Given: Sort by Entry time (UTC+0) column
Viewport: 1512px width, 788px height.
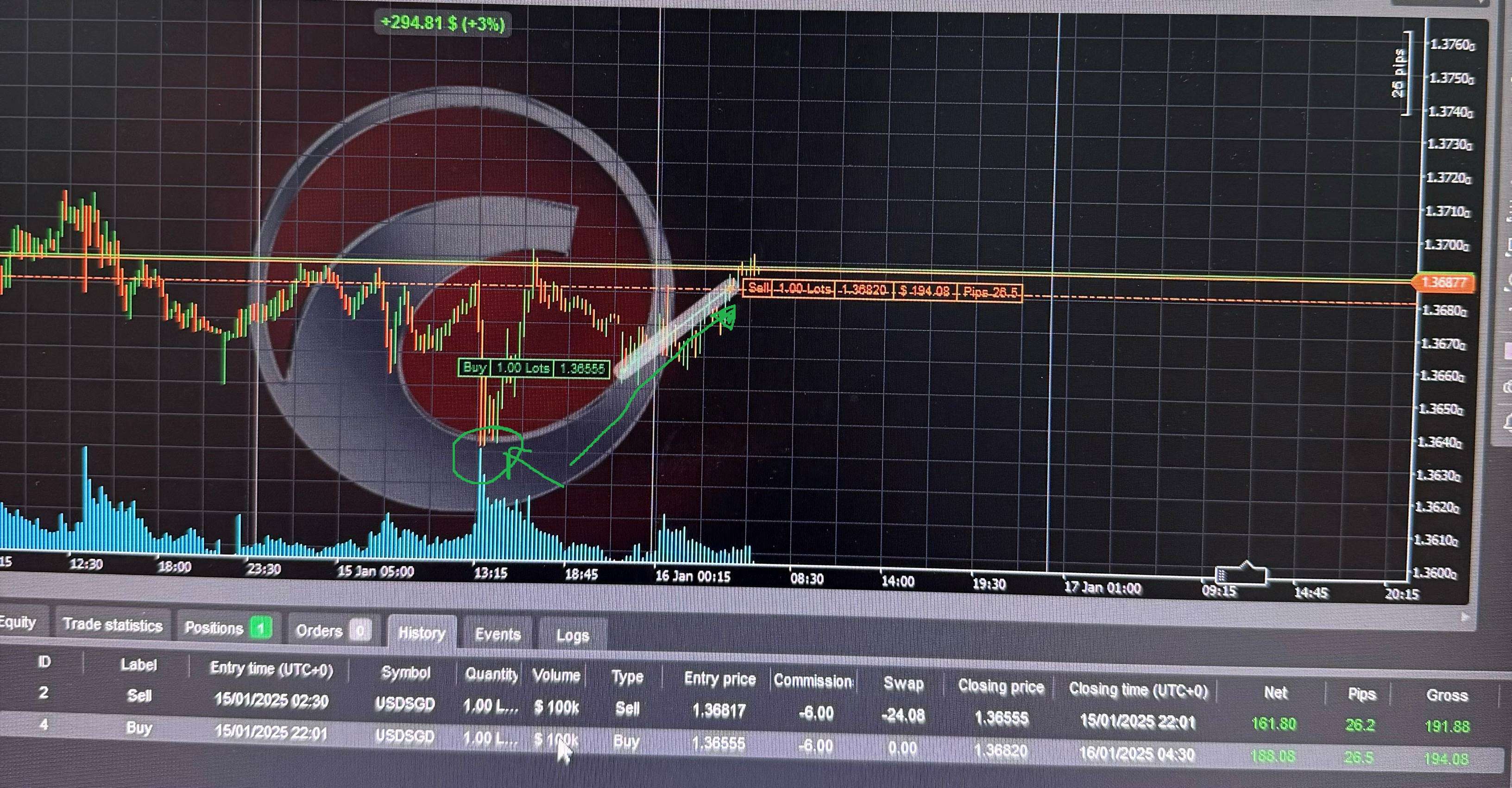Looking at the screenshot, I should click(x=271, y=669).
